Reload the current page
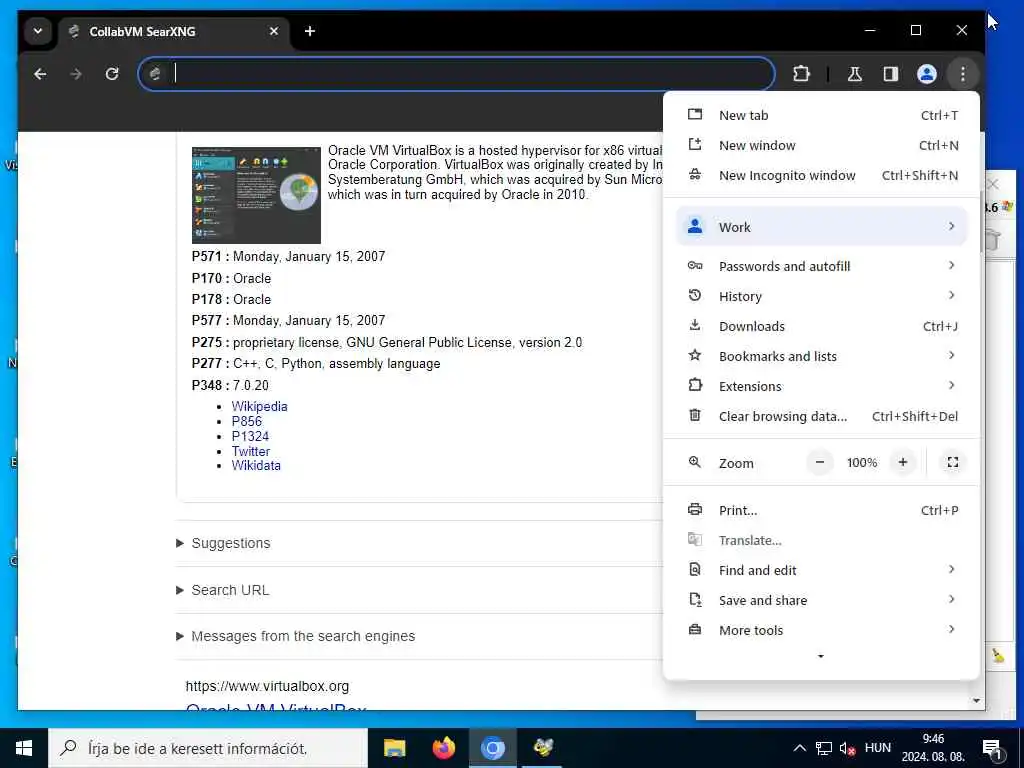 pos(112,74)
